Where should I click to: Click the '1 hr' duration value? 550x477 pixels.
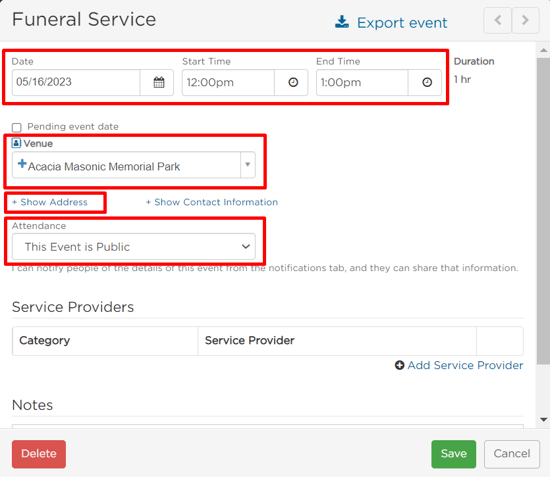462,79
